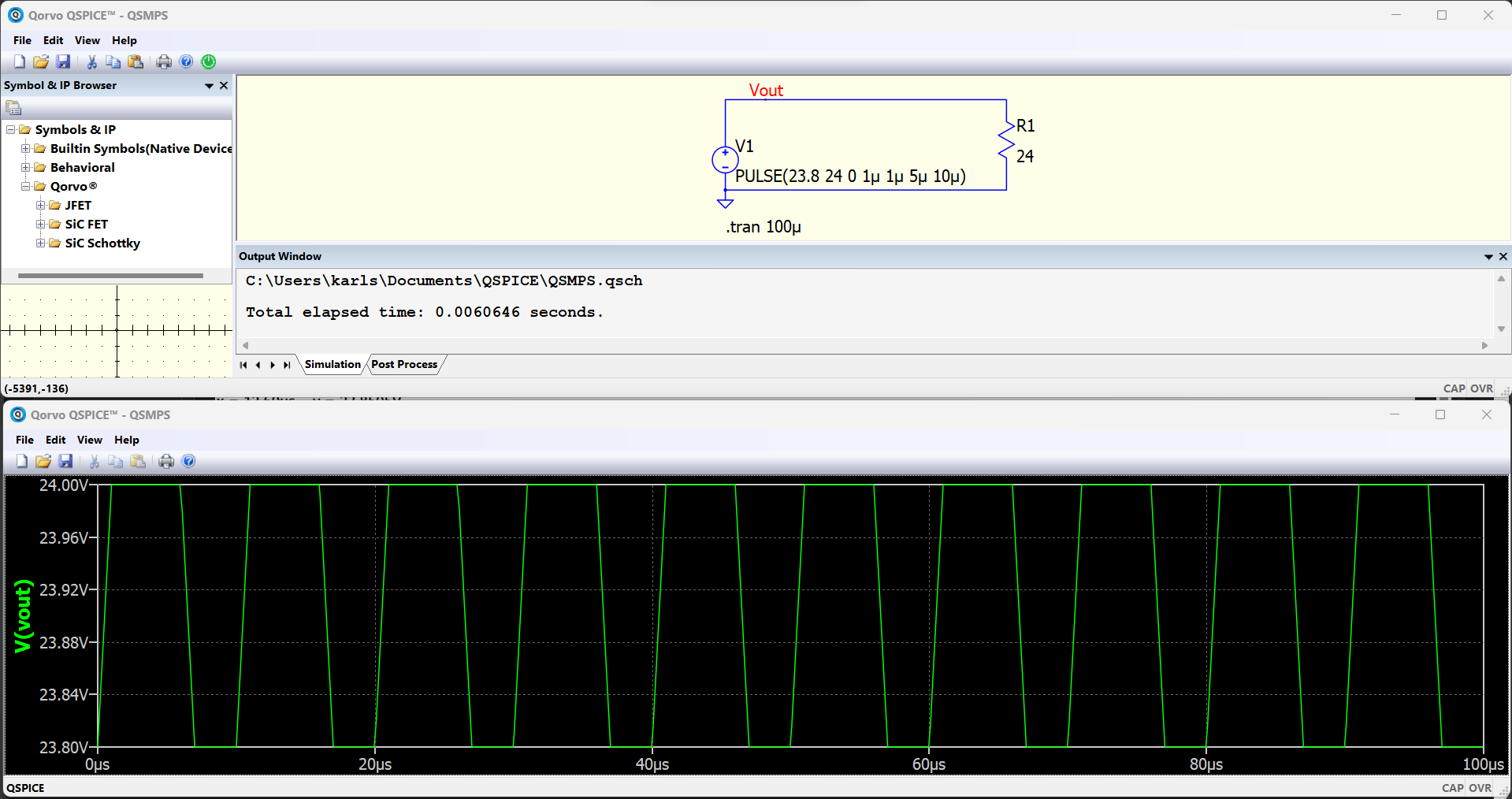This screenshot has height=799, width=1512.
Task: Click the .tran 100µ directive
Action: [x=763, y=227]
